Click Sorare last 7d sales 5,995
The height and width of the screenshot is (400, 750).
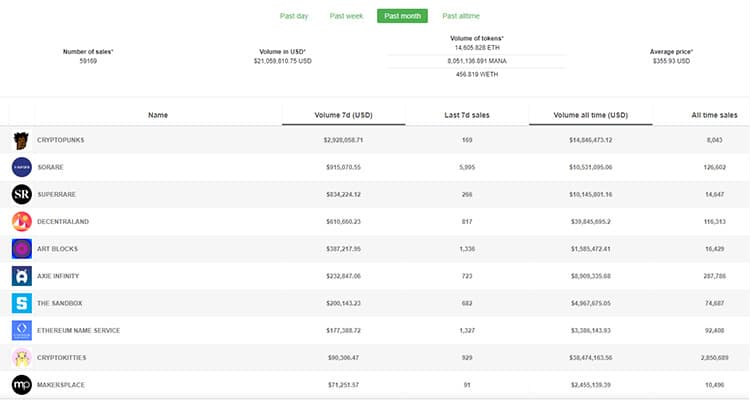click(467, 167)
